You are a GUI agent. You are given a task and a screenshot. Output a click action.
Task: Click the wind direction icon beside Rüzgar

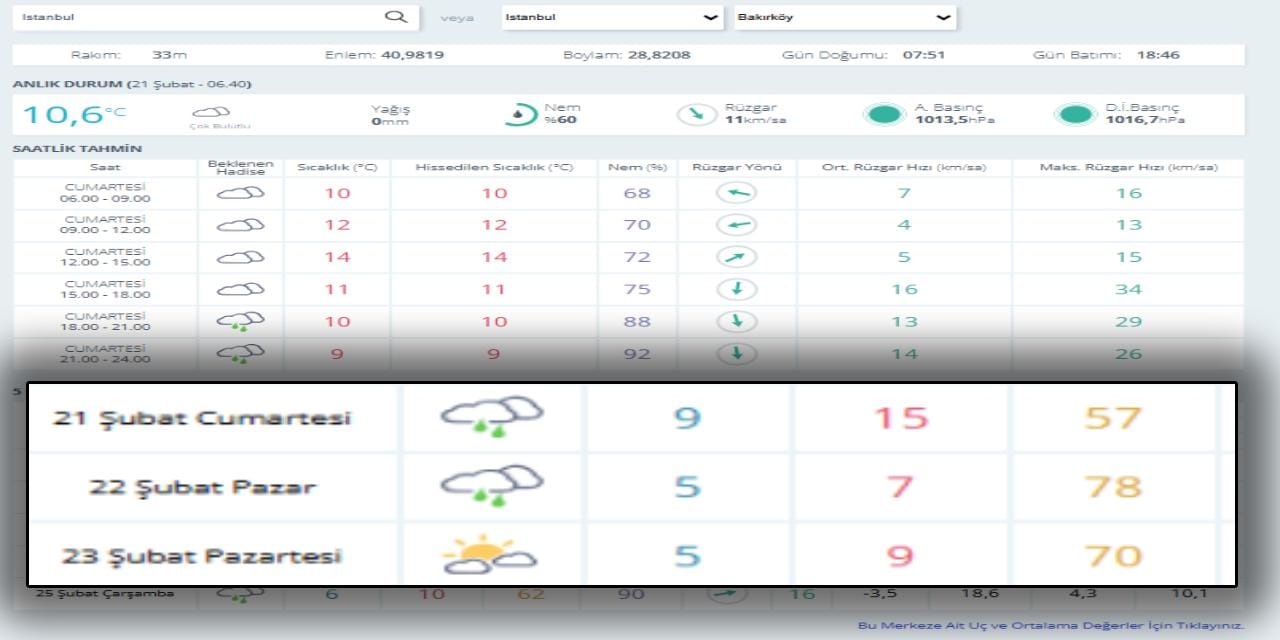691,114
